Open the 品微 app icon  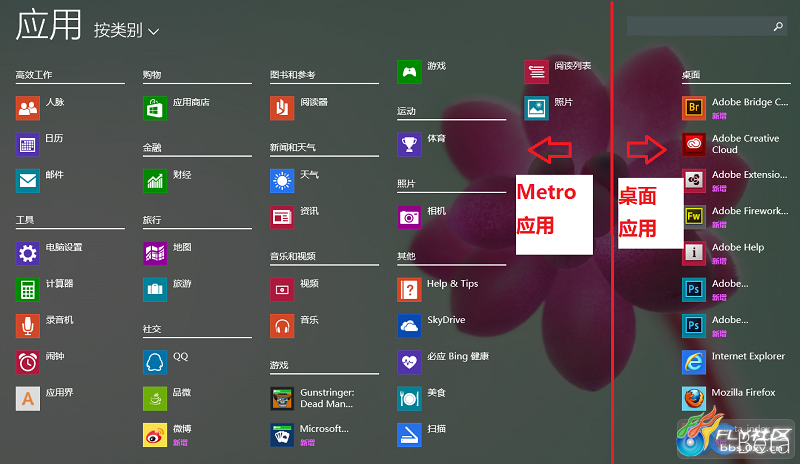(155, 399)
